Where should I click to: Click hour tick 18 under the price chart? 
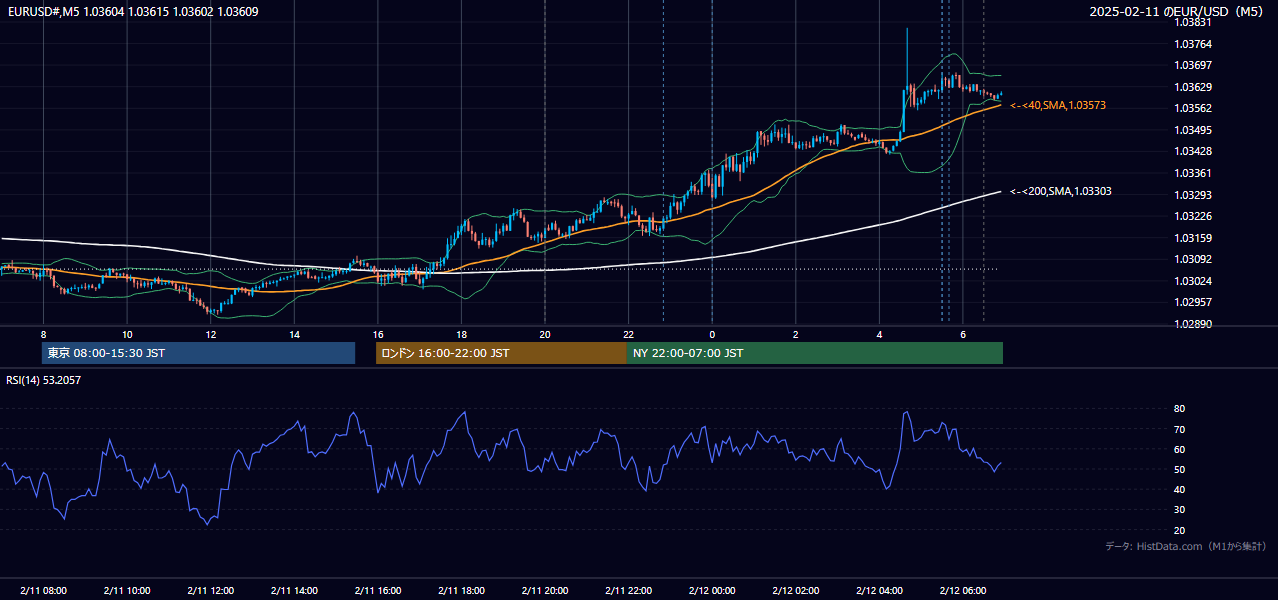tap(461, 334)
